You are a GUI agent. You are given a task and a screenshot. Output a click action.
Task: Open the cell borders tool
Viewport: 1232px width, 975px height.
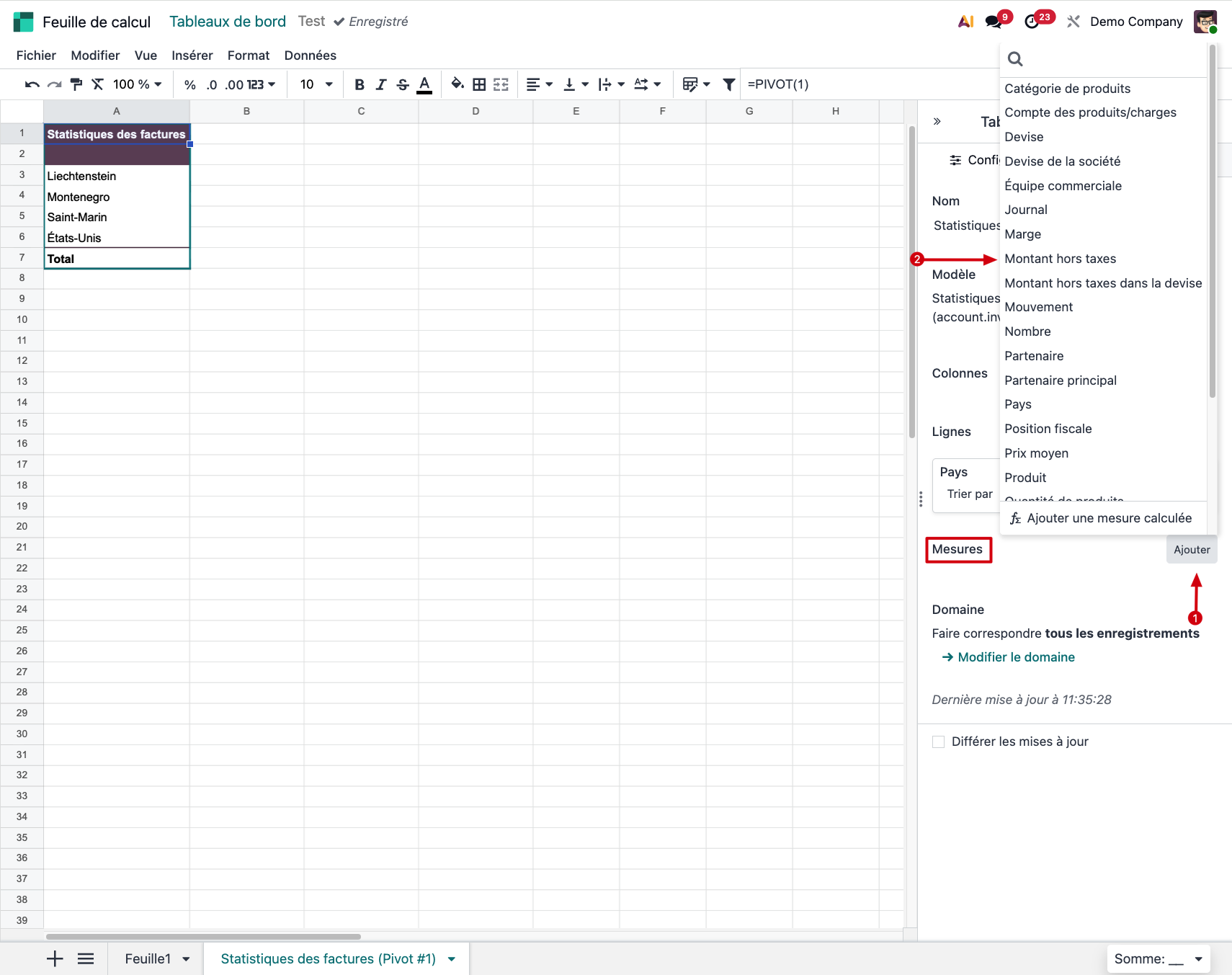[479, 84]
